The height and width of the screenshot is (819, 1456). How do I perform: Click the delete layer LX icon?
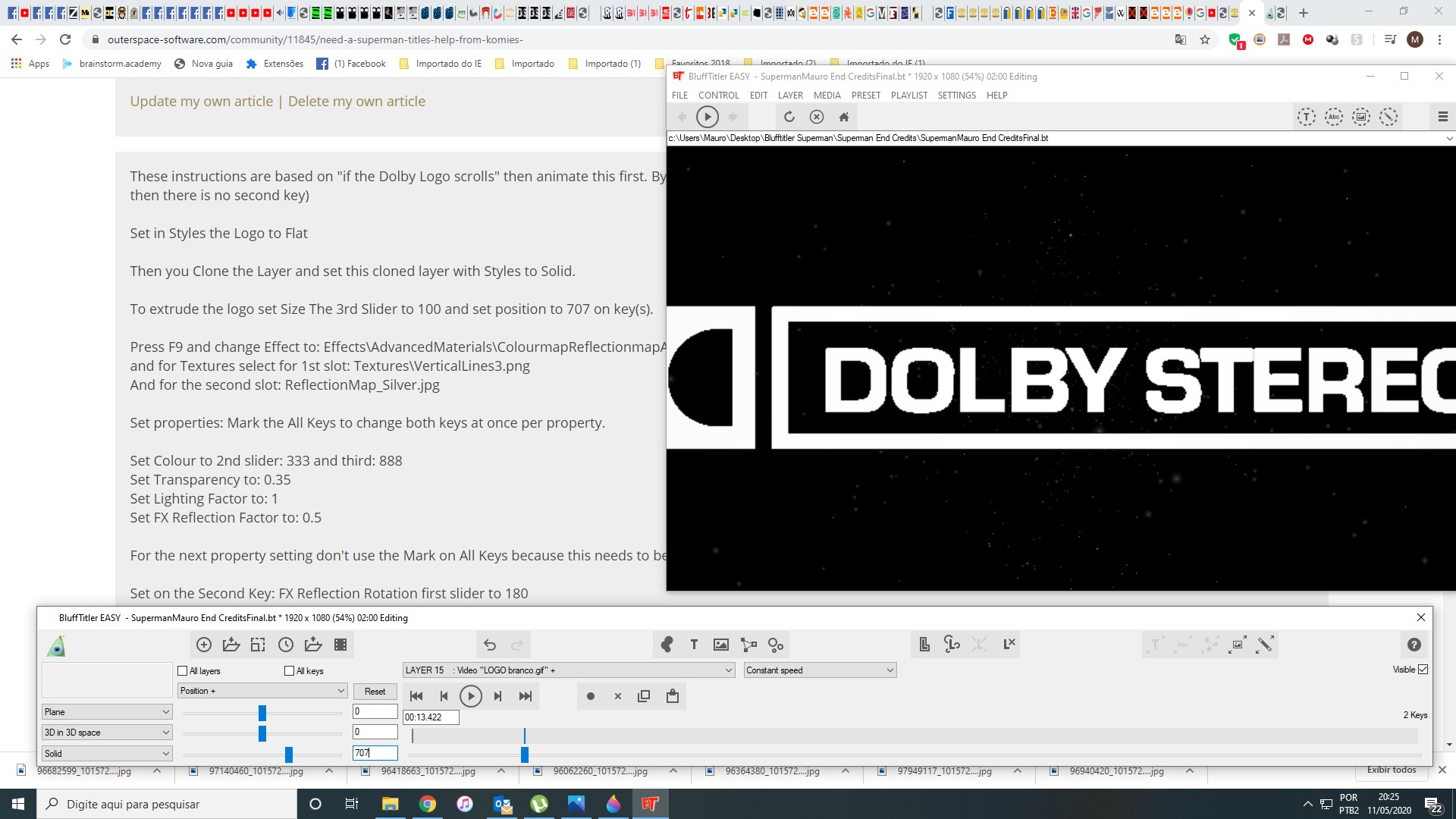point(1009,645)
